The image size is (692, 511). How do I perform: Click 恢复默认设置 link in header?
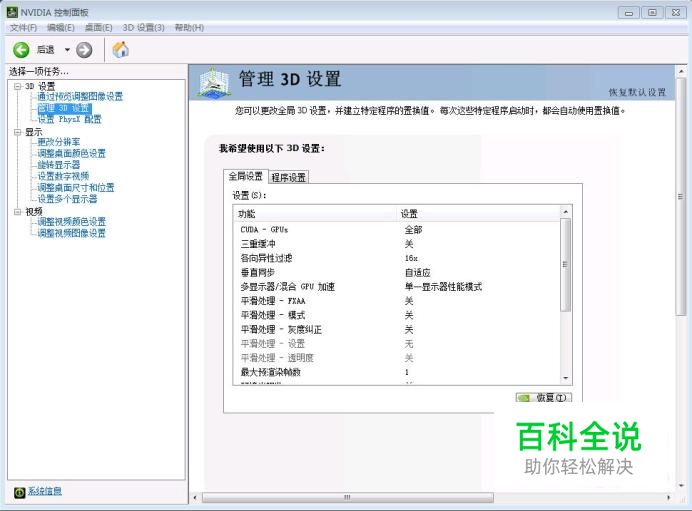[x=637, y=92]
